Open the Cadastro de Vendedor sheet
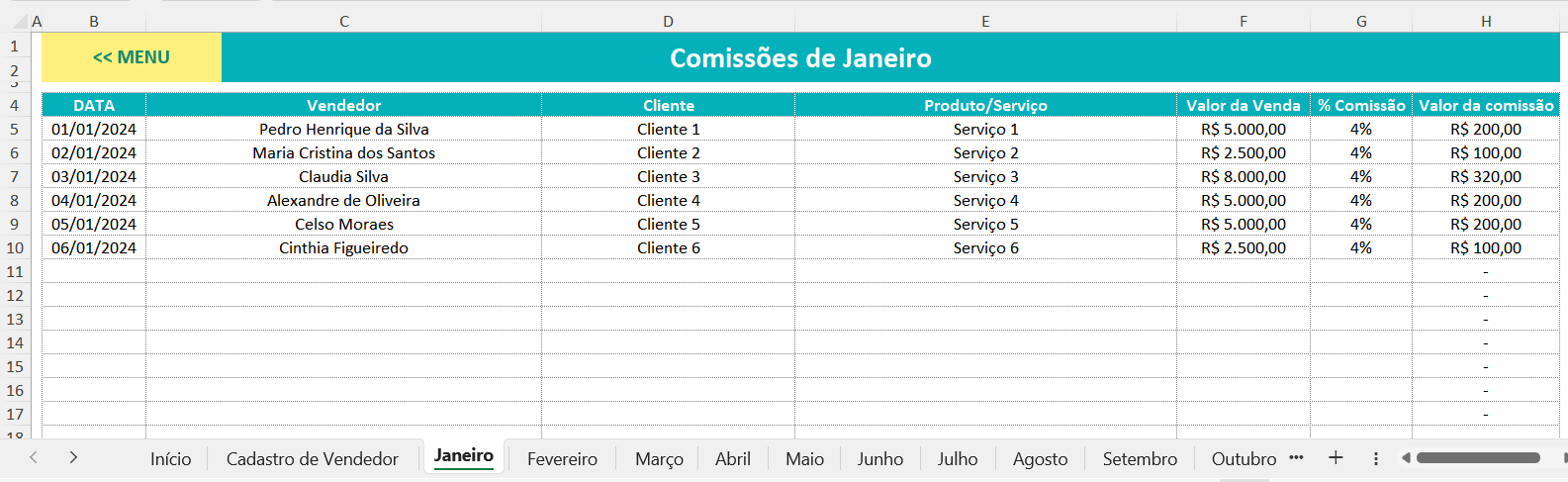 click(312, 459)
